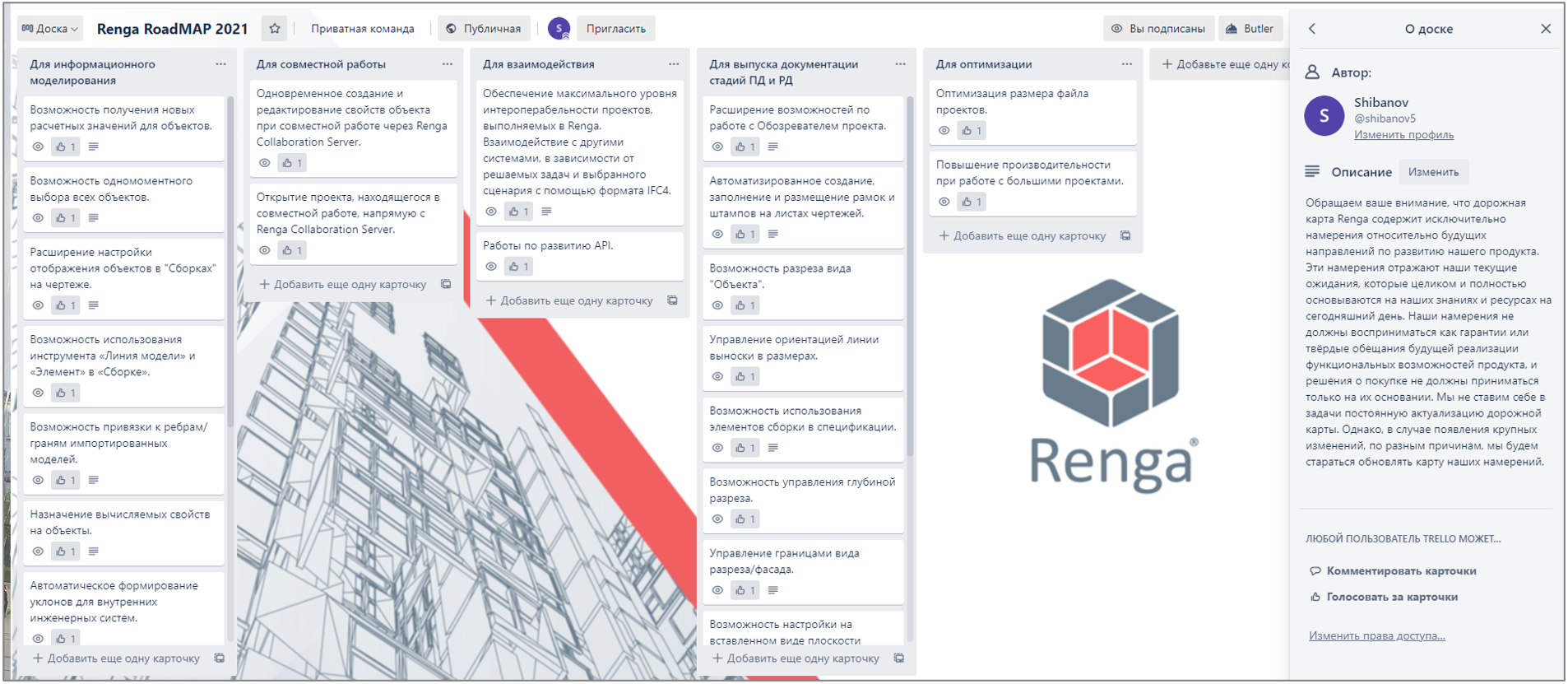Click Голосовать за карточки permission entry

1384,597
